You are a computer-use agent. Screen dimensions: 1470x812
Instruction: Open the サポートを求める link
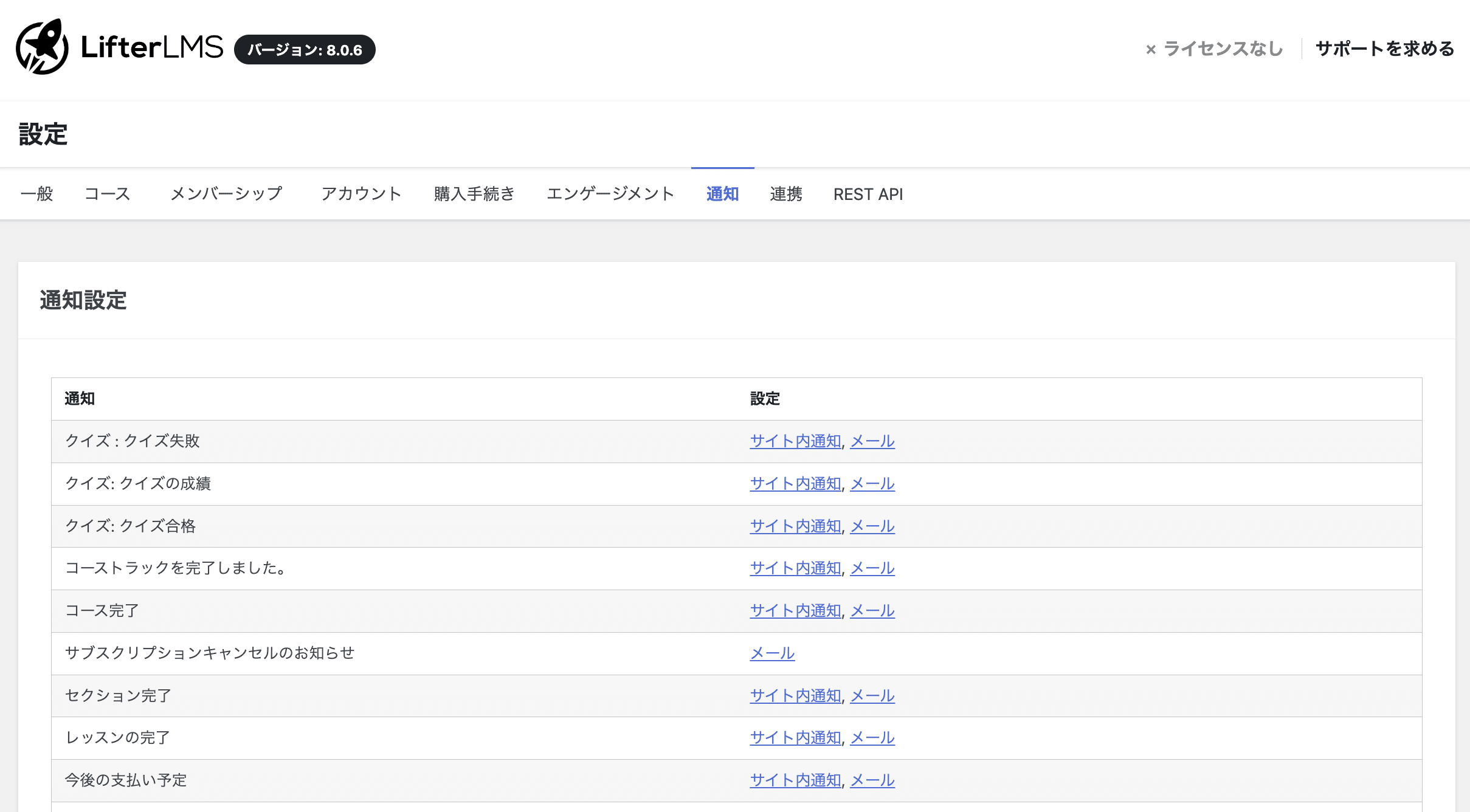point(1384,49)
